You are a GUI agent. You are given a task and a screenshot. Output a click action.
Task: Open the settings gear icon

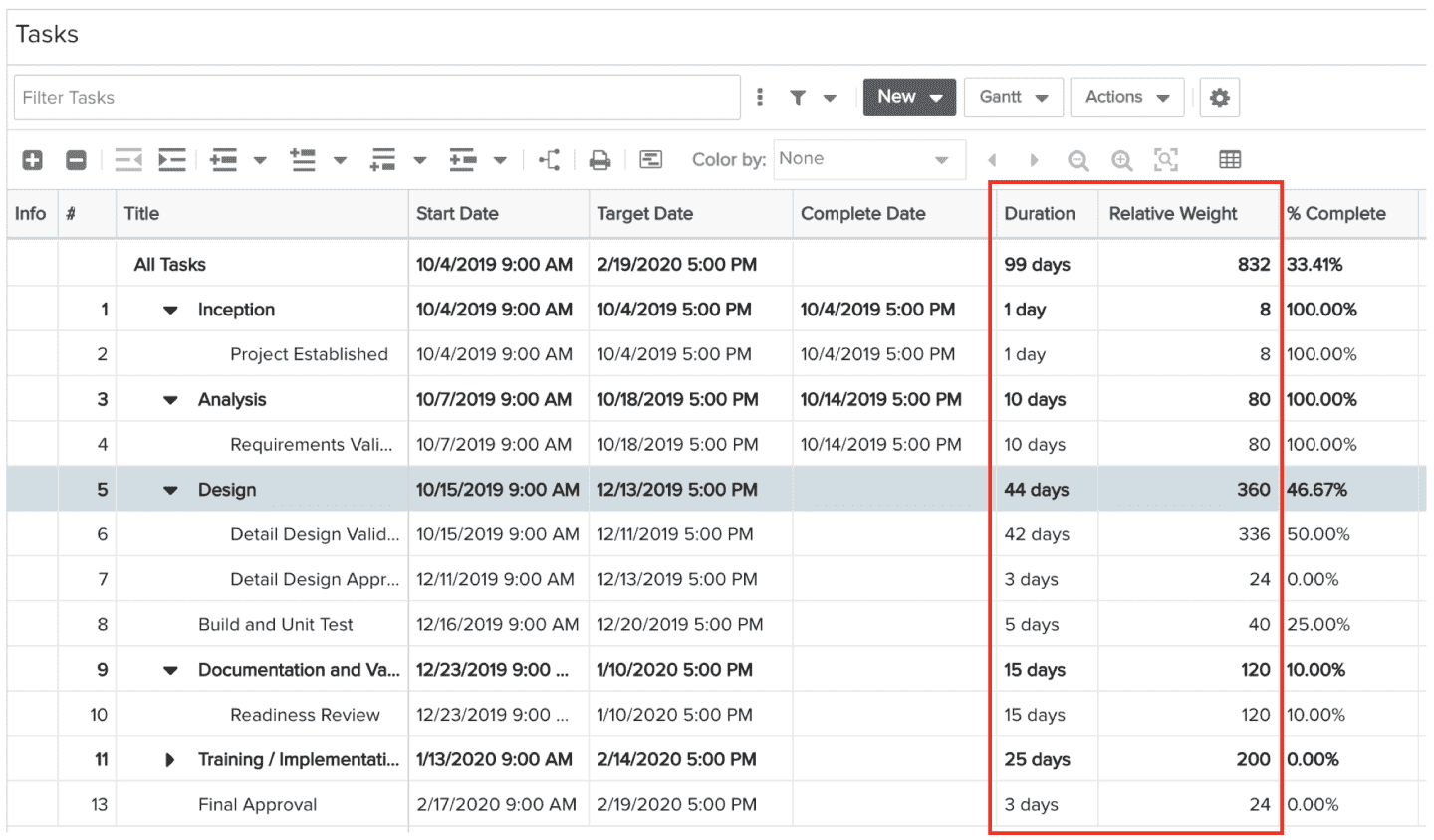tap(1219, 98)
